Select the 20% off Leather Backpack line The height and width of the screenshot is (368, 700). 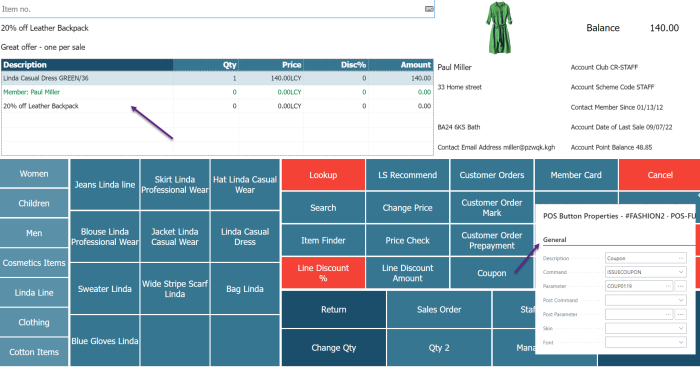point(217,106)
